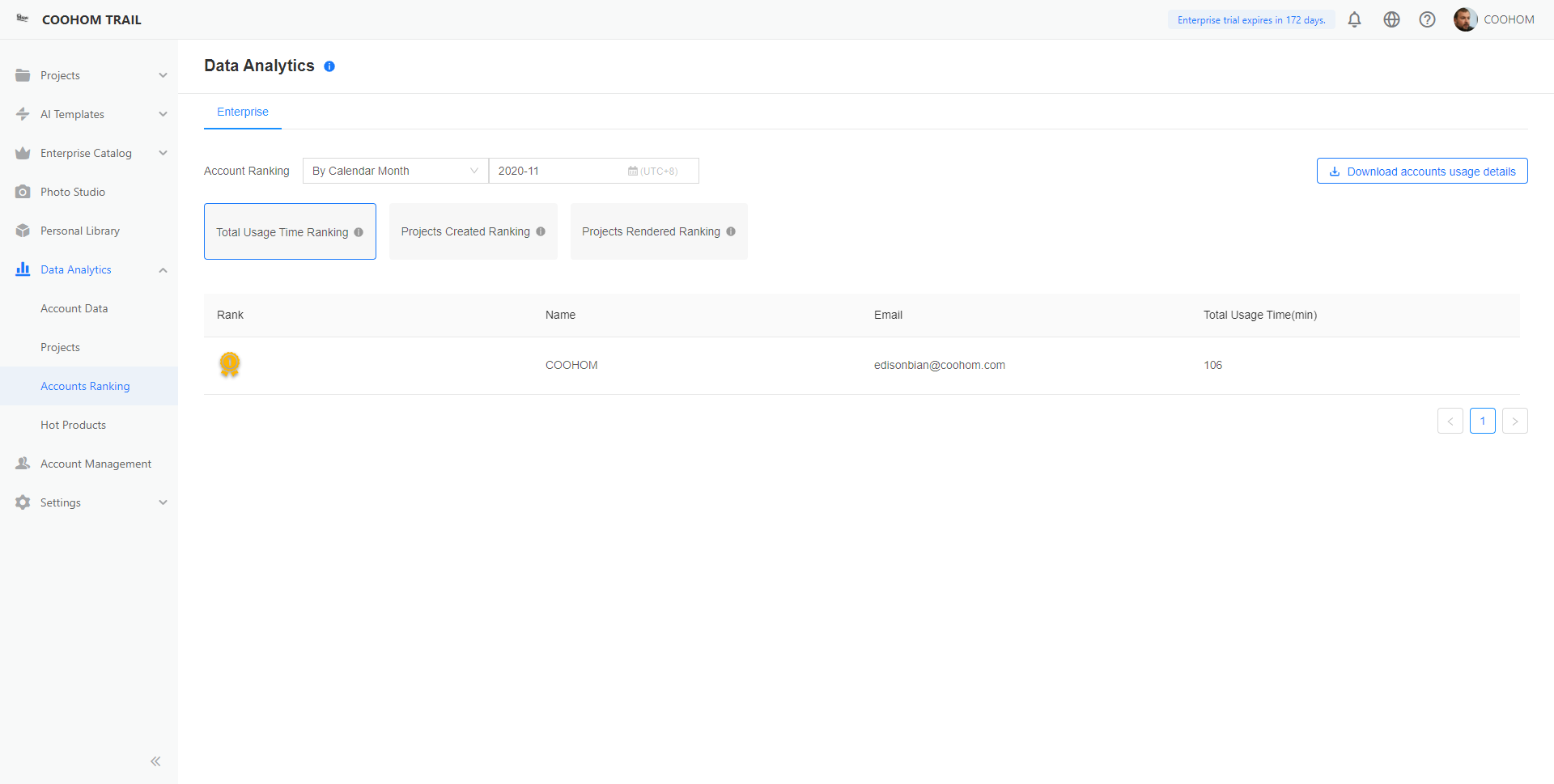The image size is (1554, 784).
Task: Click Download accounts usage details button
Action: 1421,171
